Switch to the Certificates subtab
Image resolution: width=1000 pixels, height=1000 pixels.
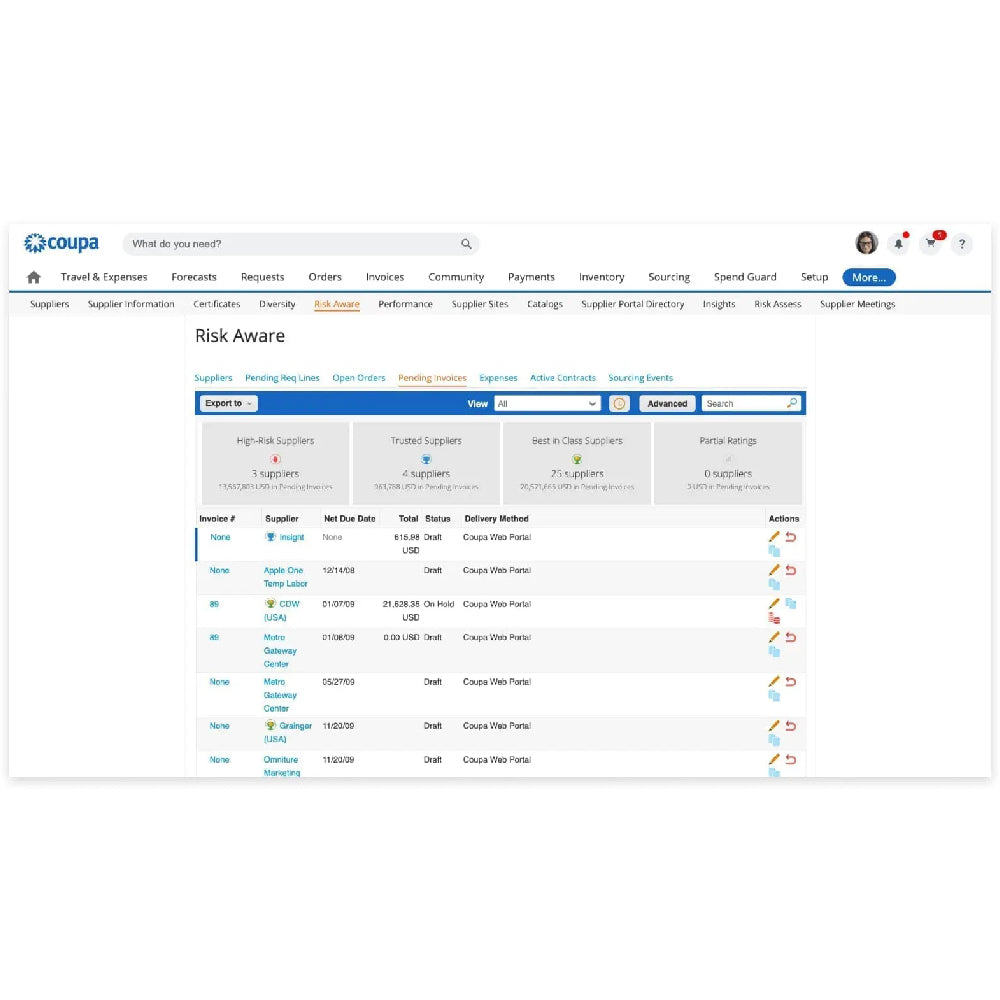(217, 304)
